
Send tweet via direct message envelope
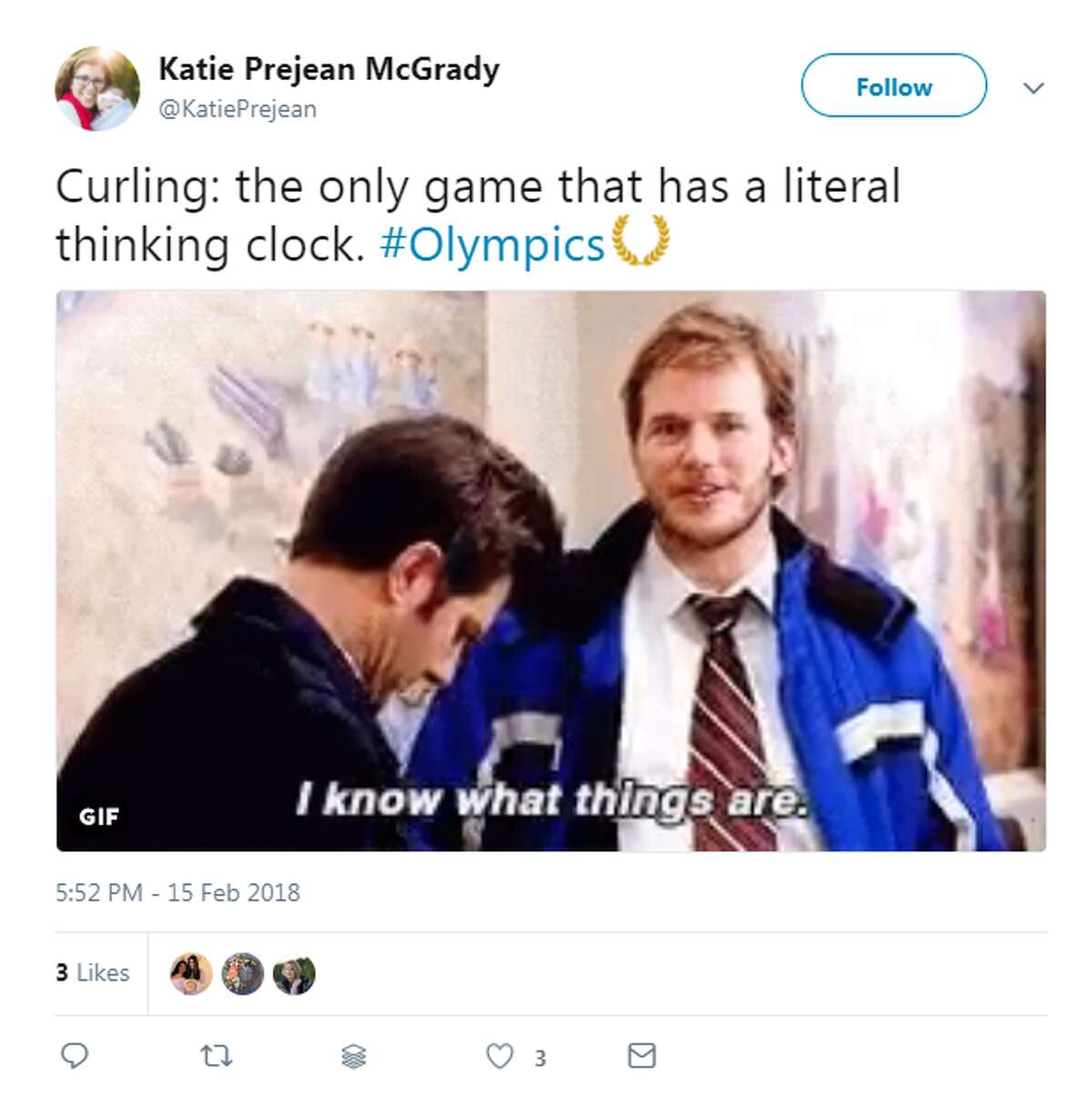[x=642, y=1056]
